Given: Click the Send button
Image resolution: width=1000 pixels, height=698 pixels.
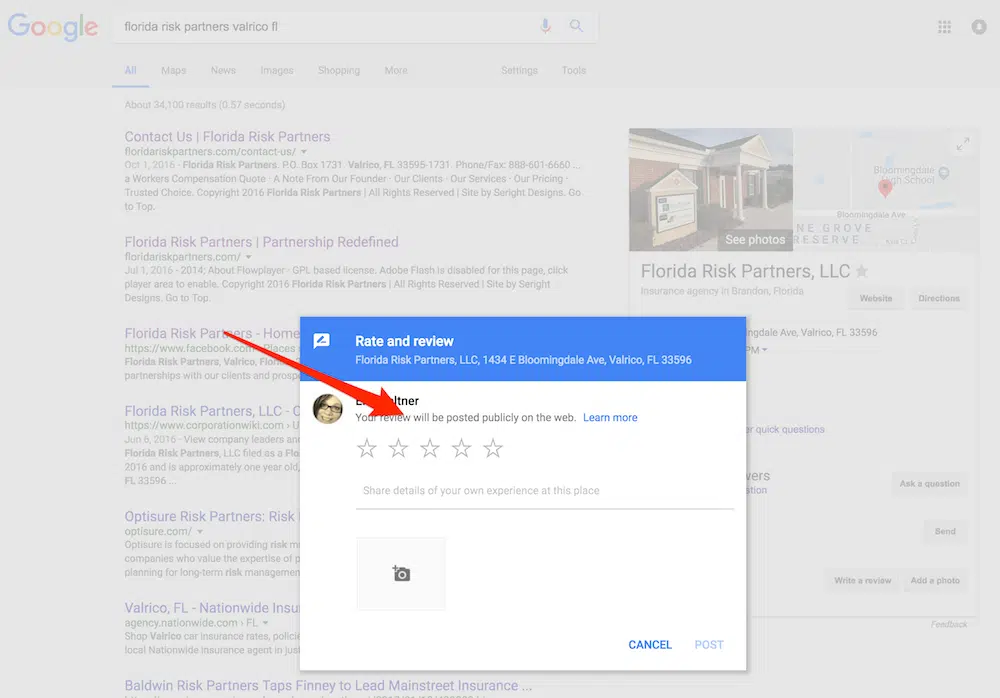Looking at the screenshot, I should click(945, 531).
